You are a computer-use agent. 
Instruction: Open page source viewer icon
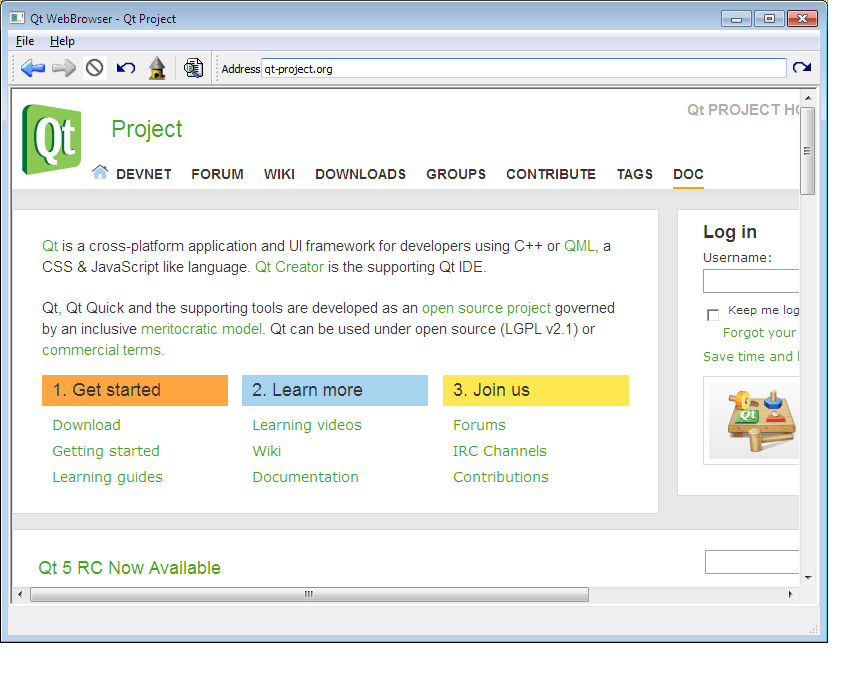(x=193, y=67)
